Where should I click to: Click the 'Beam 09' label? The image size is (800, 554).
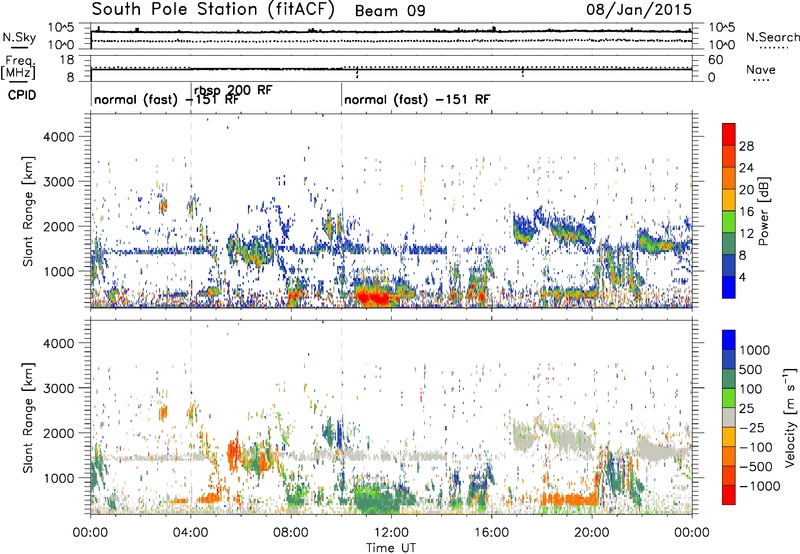click(390, 11)
